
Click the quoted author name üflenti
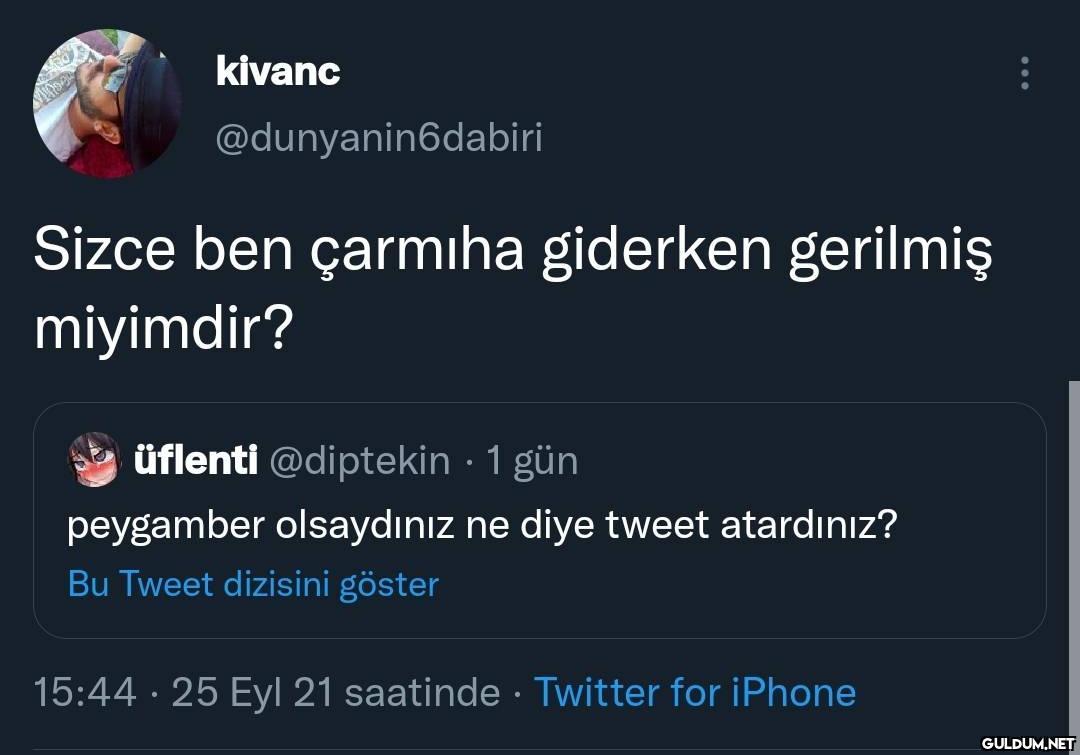195,461
